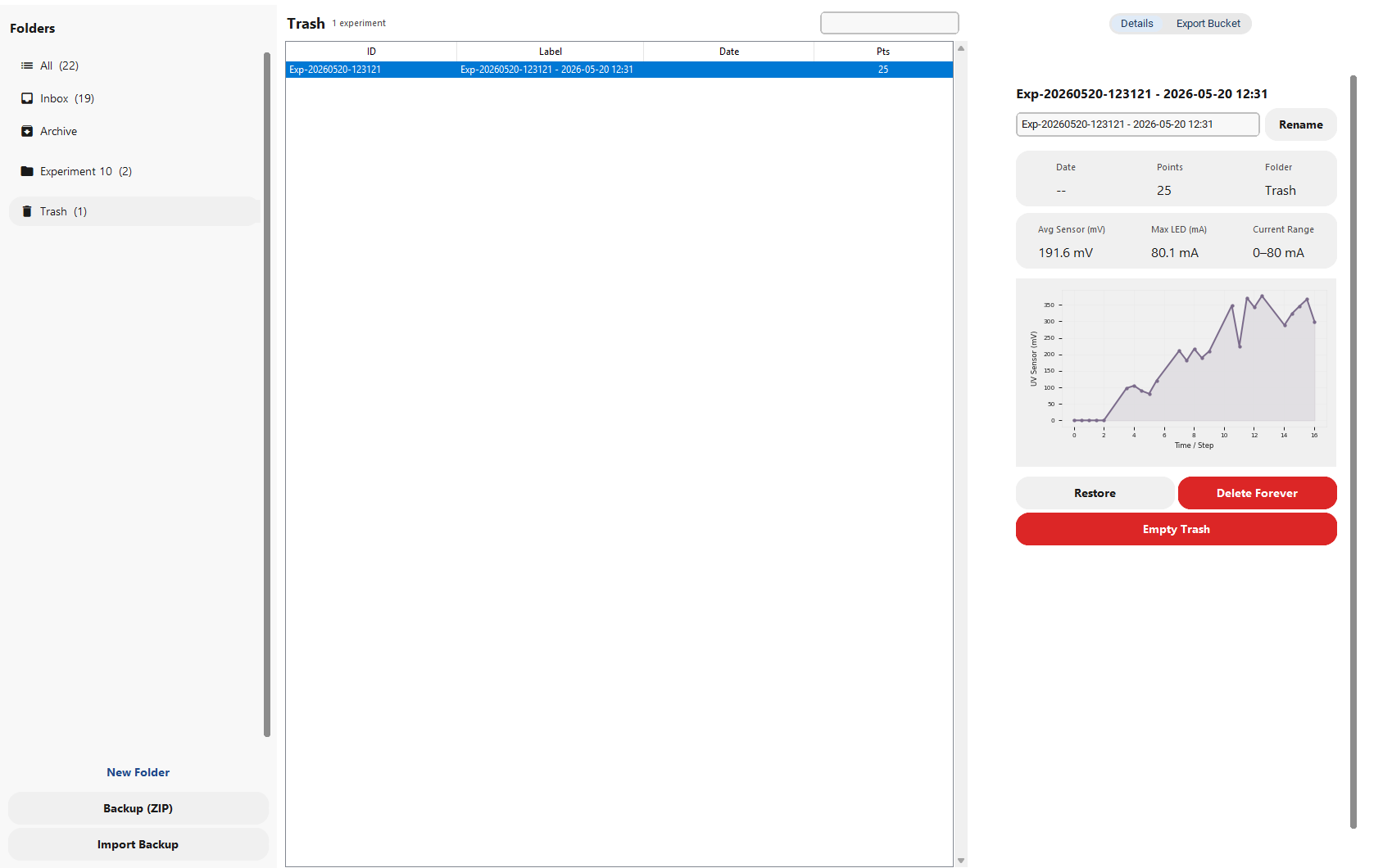Restore the experiment from trash
Viewport: 1392px width, 868px height.
(x=1095, y=493)
